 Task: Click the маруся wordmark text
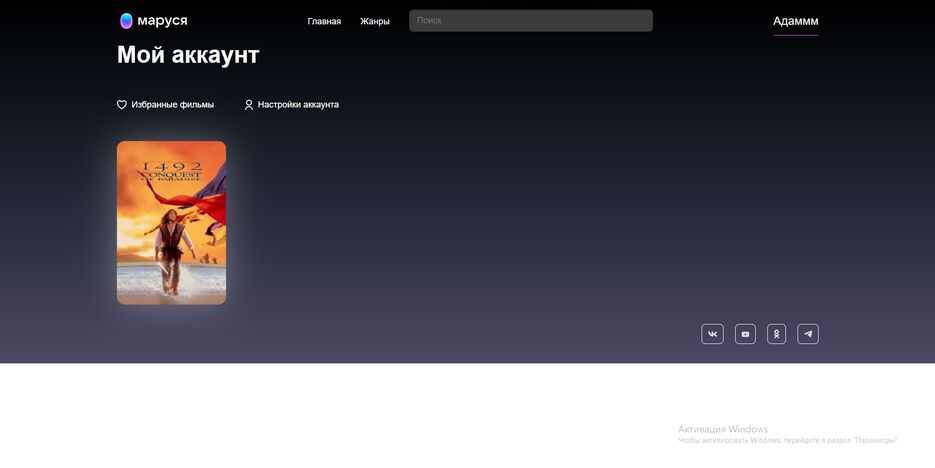pyautogui.click(x=162, y=21)
